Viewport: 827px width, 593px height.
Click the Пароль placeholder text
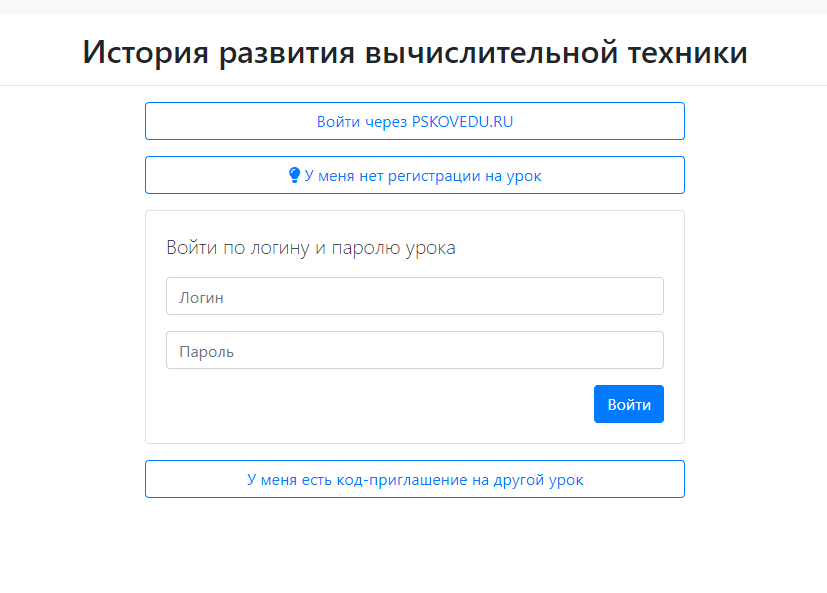coord(206,352)
